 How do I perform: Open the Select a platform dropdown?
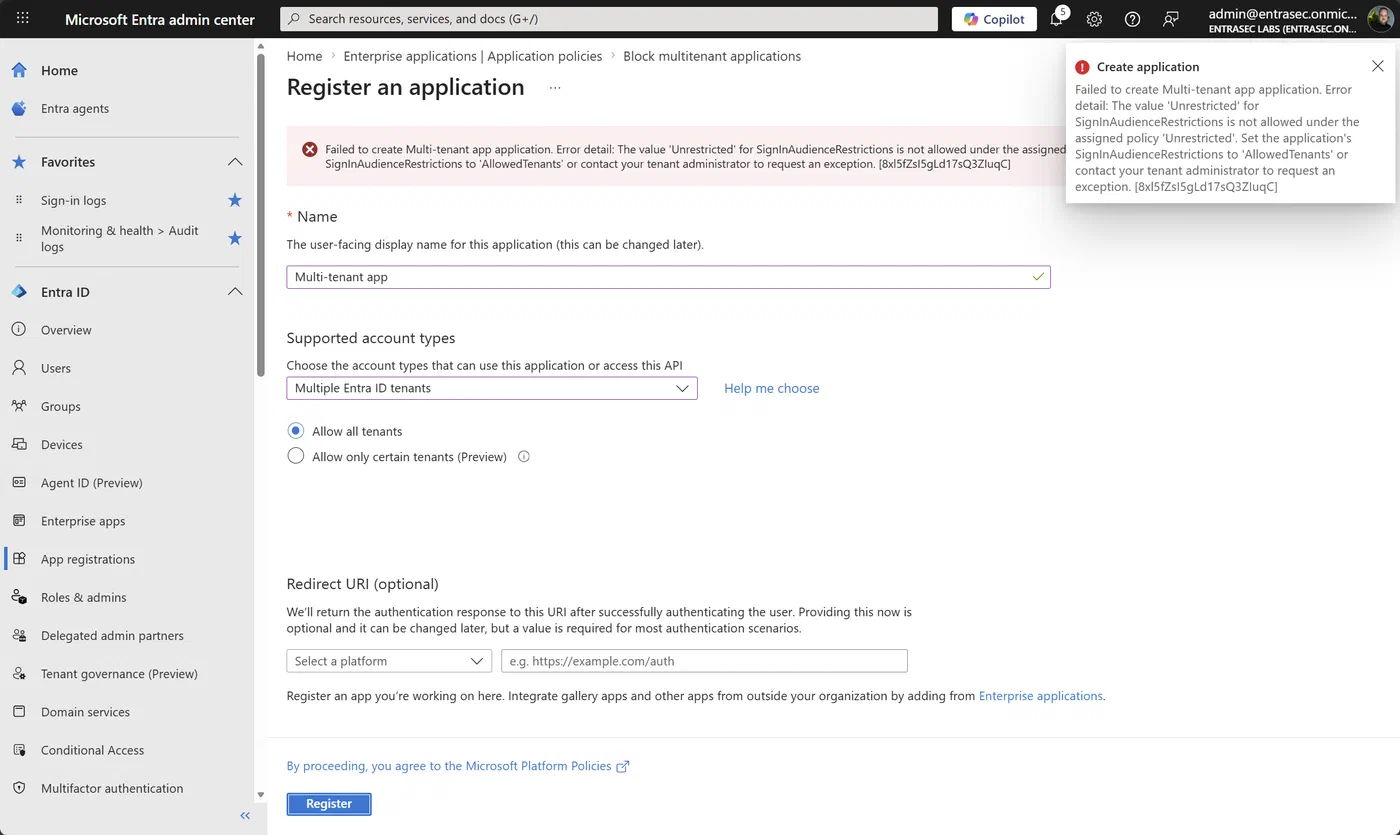tap(389, 661)
